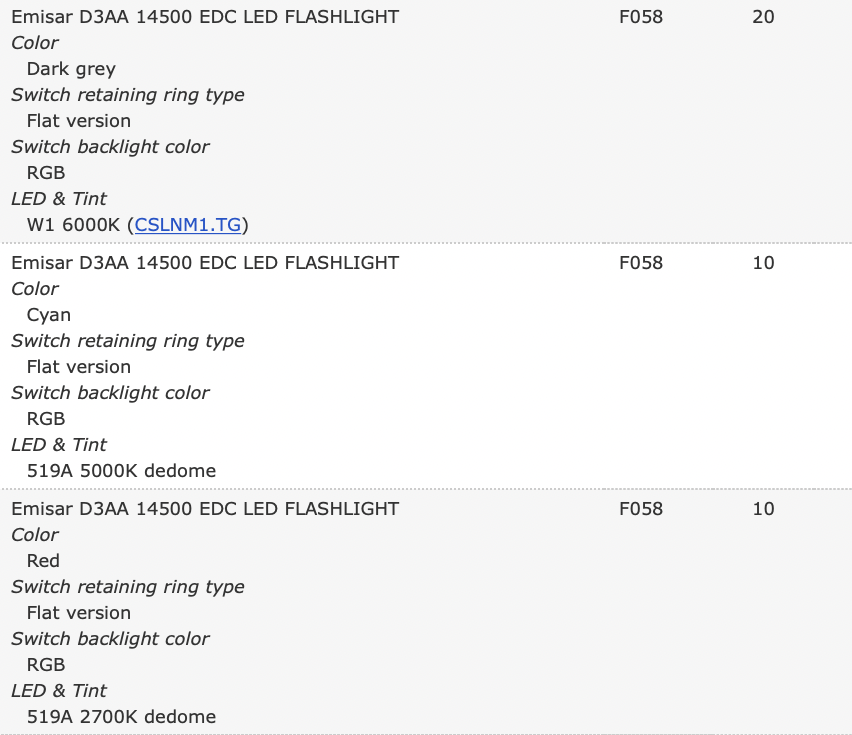Click the product title above Dark grey

click(205, 17)
